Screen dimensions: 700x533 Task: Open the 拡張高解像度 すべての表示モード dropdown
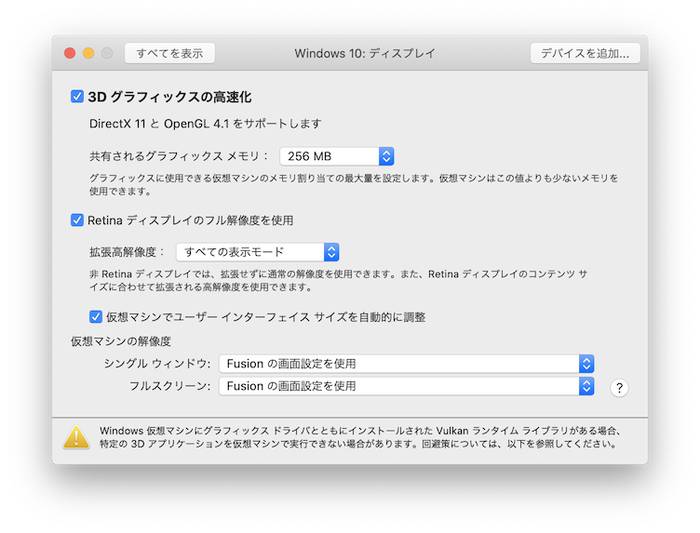pos(258,252)
